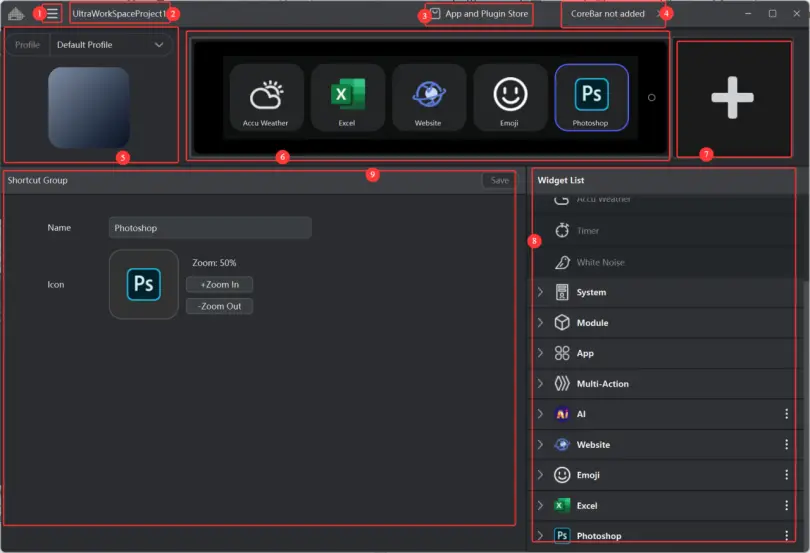Expand the Website category chevron
Viewport: 810px width, 553px height.
point(540,444)
